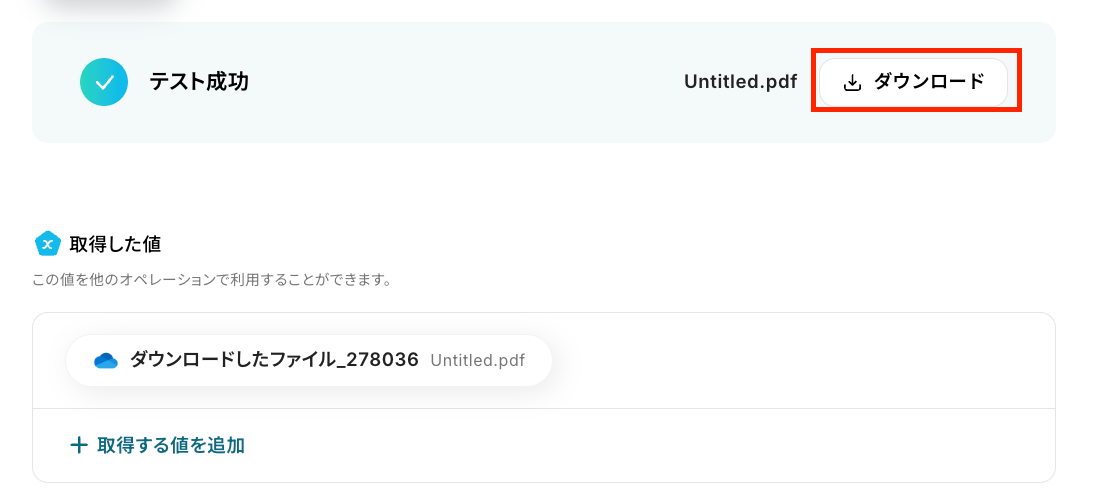Click Untitled.pdf filename next to the download button
The height and width of the screenshot is (502, 1096).
[x=740, y=82]
